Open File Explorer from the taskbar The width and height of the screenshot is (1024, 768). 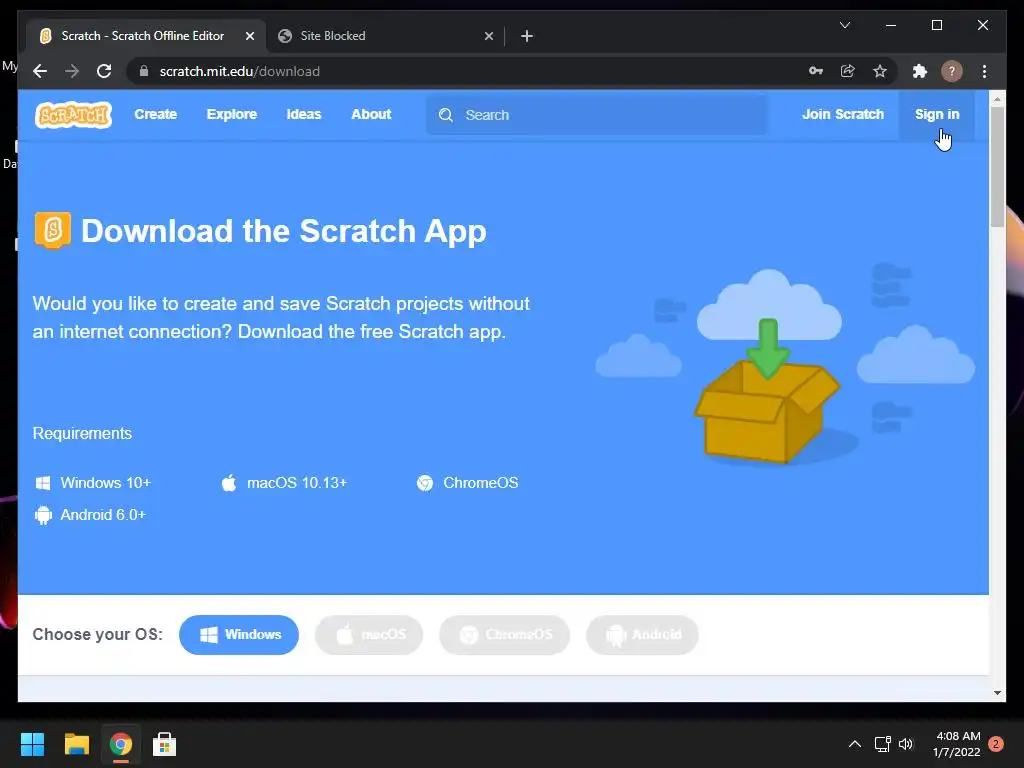[x=76, y=744]
